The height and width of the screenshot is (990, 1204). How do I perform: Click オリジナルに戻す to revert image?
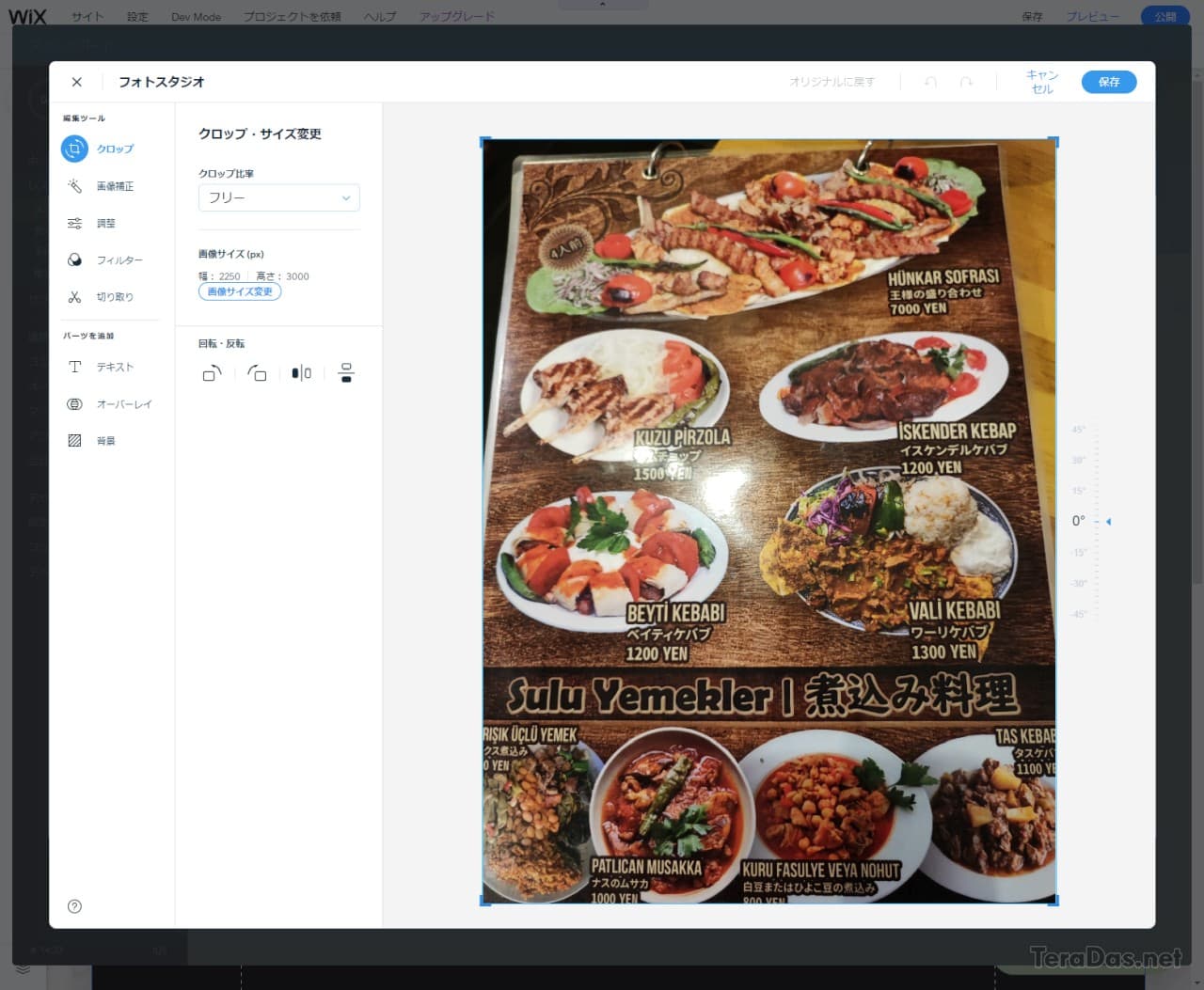pyautogui.click(x=832, y=82)
